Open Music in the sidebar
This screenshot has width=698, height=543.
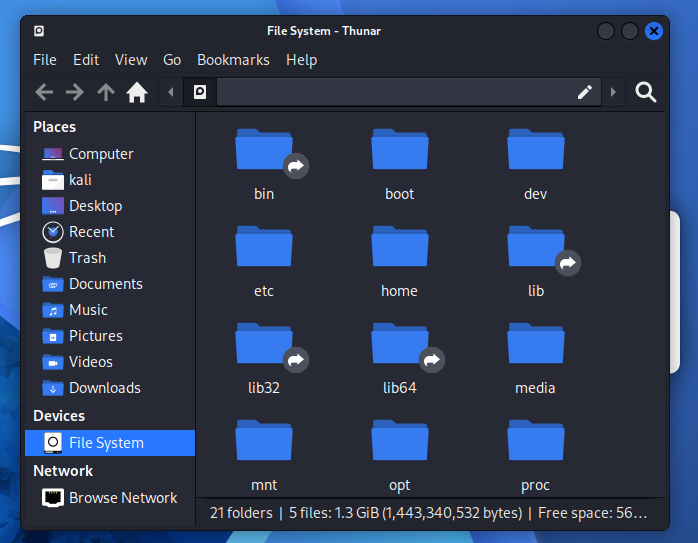click(110, 310)
